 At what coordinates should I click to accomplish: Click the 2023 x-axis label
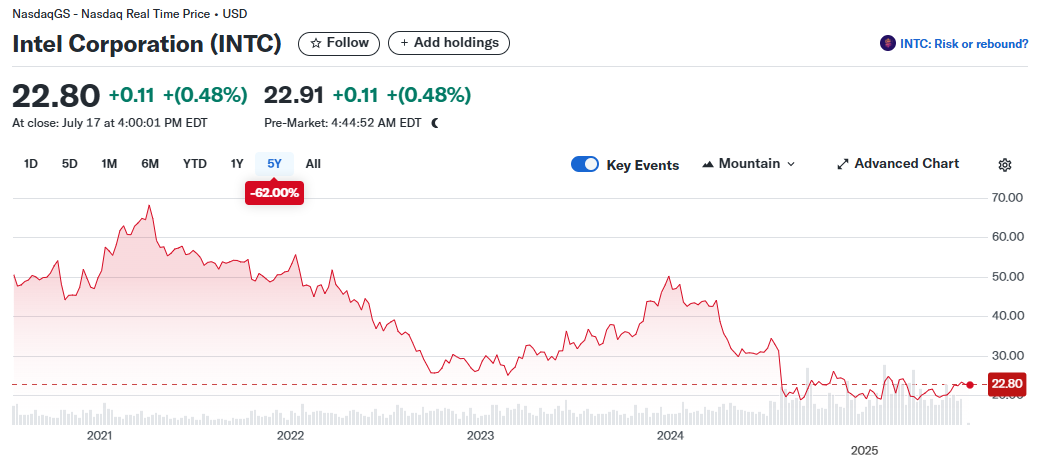pos(480,437)
